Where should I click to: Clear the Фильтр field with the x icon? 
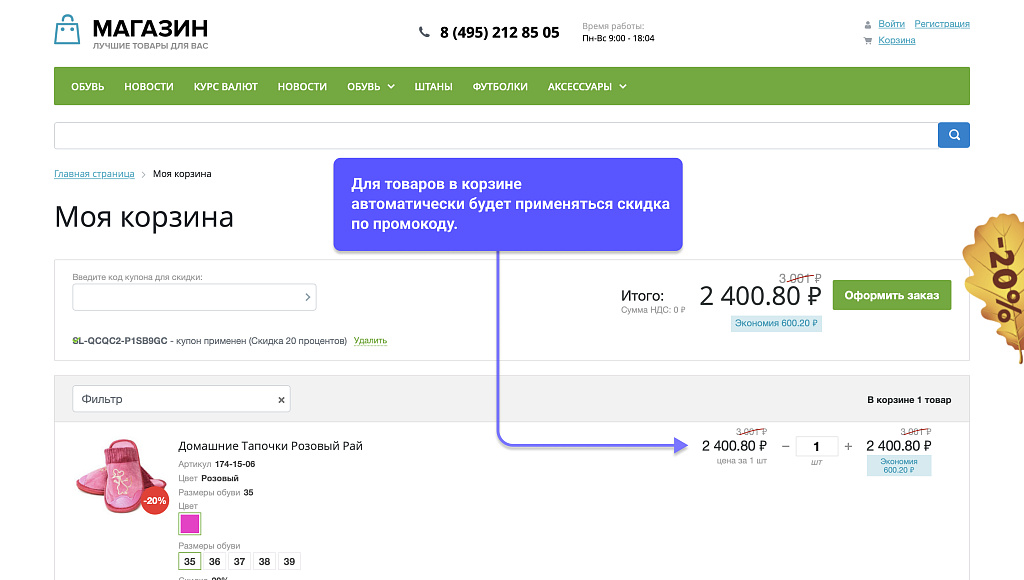tap(281, 398)
